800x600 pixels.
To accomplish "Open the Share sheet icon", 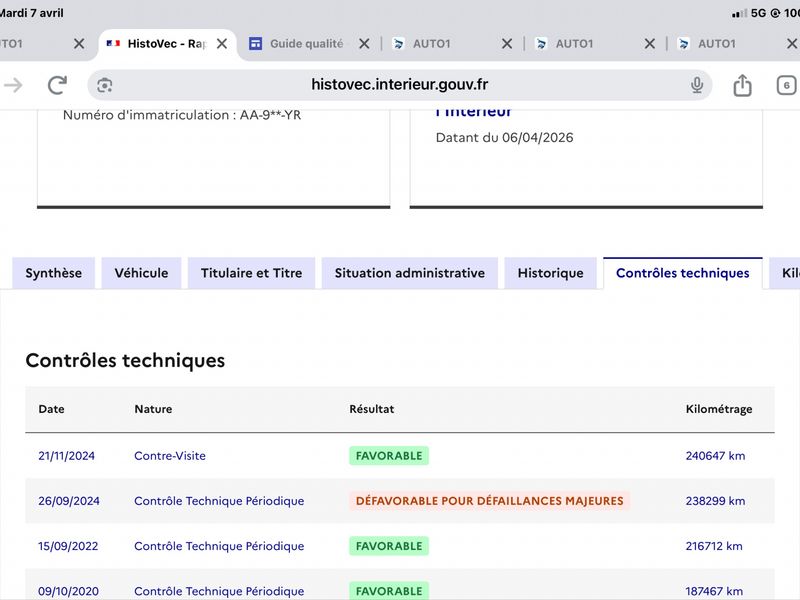I will click(x=742, y=85).
